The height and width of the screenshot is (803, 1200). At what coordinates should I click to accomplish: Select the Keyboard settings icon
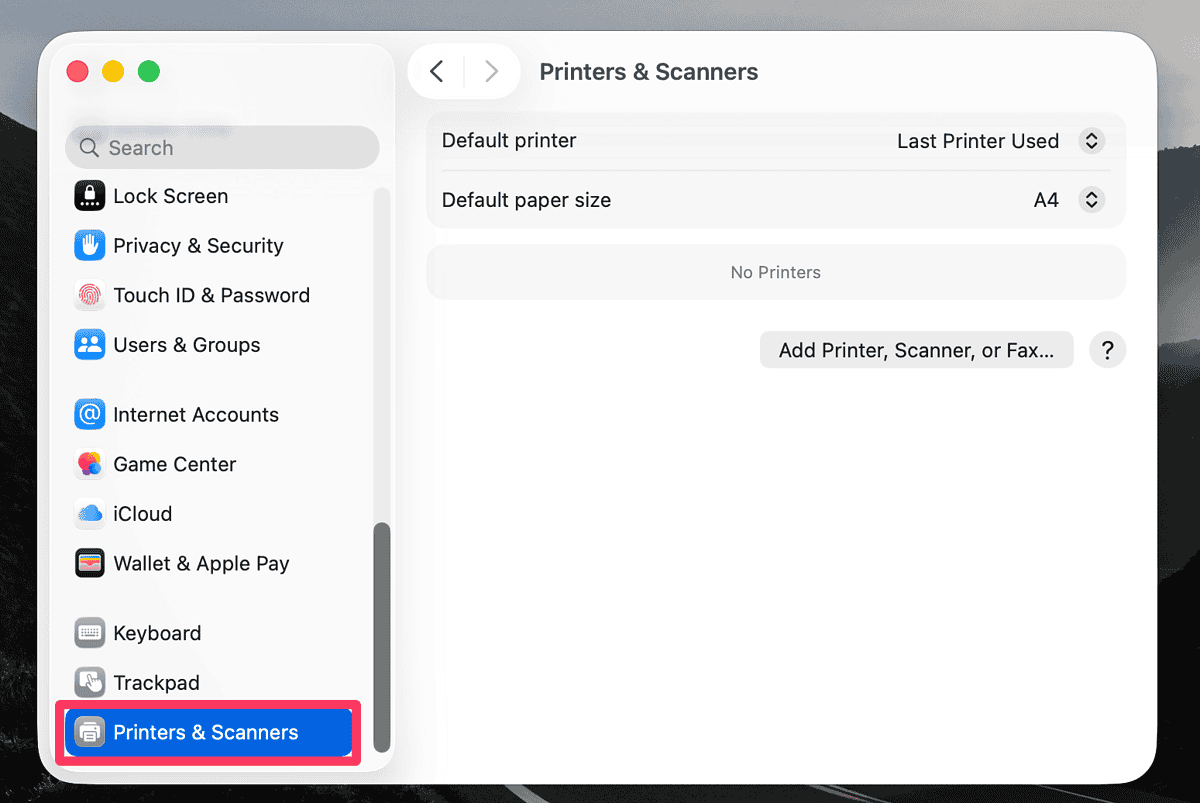click(89, 632)
